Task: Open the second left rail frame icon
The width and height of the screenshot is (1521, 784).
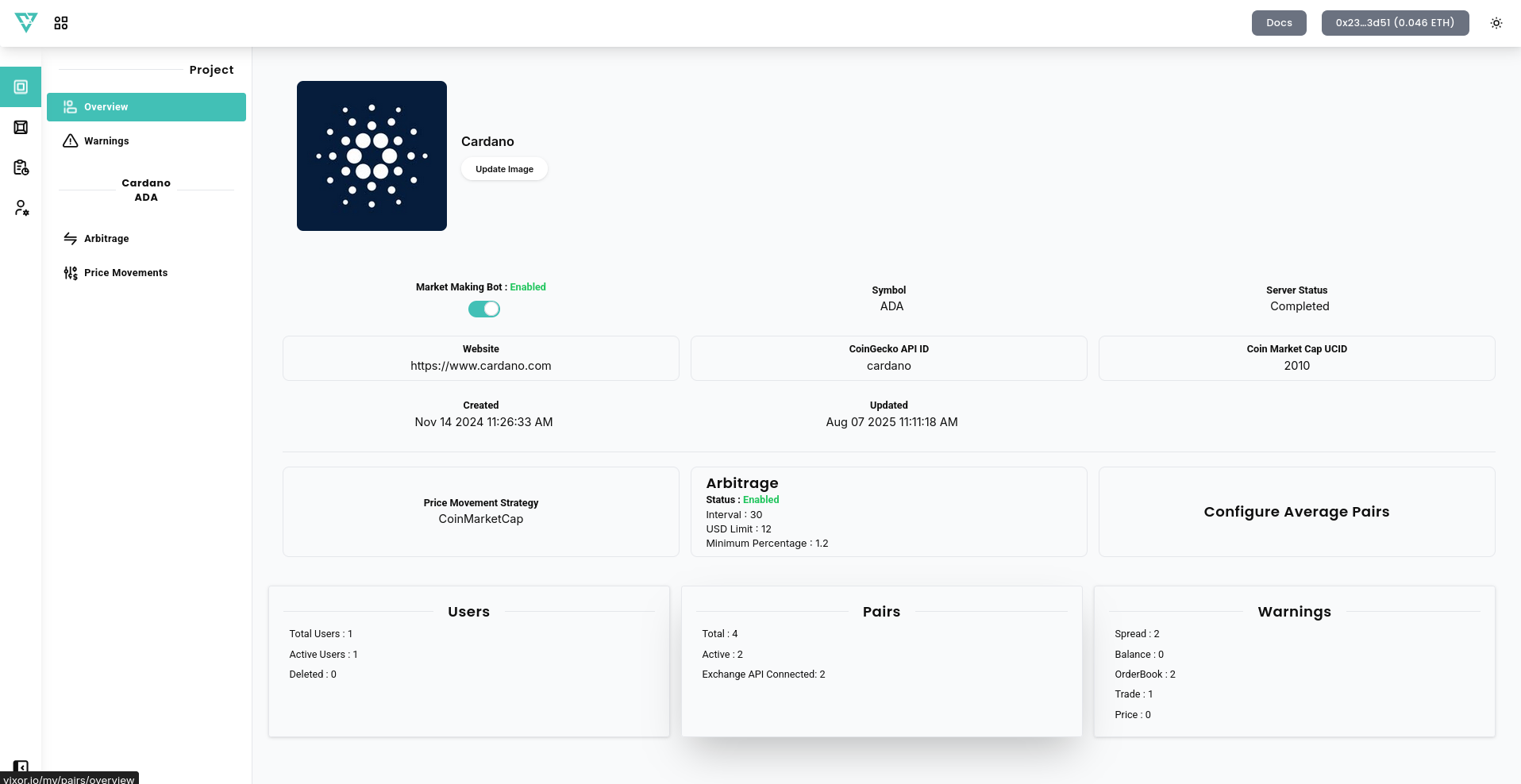Action: point(21,128)
